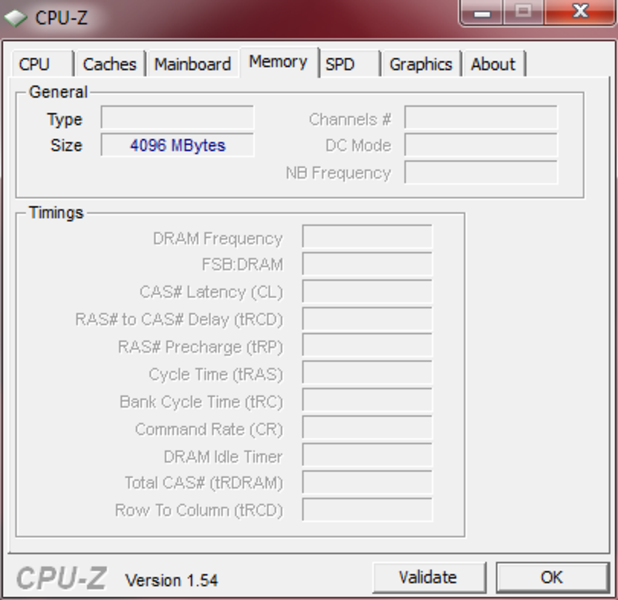618x600 pixels.
Task: Click the DRAM Frequency field
Action: tap(367, 236)
